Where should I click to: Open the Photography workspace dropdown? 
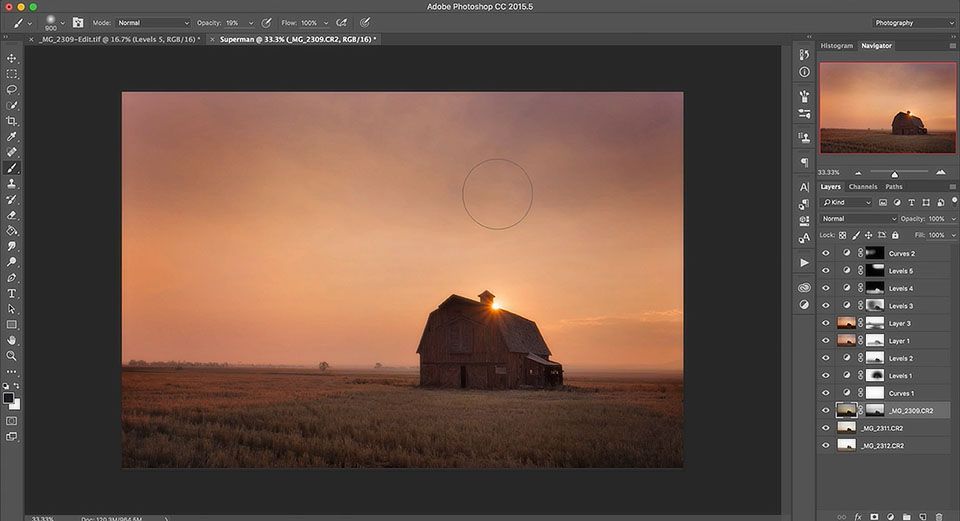[913, 22]
